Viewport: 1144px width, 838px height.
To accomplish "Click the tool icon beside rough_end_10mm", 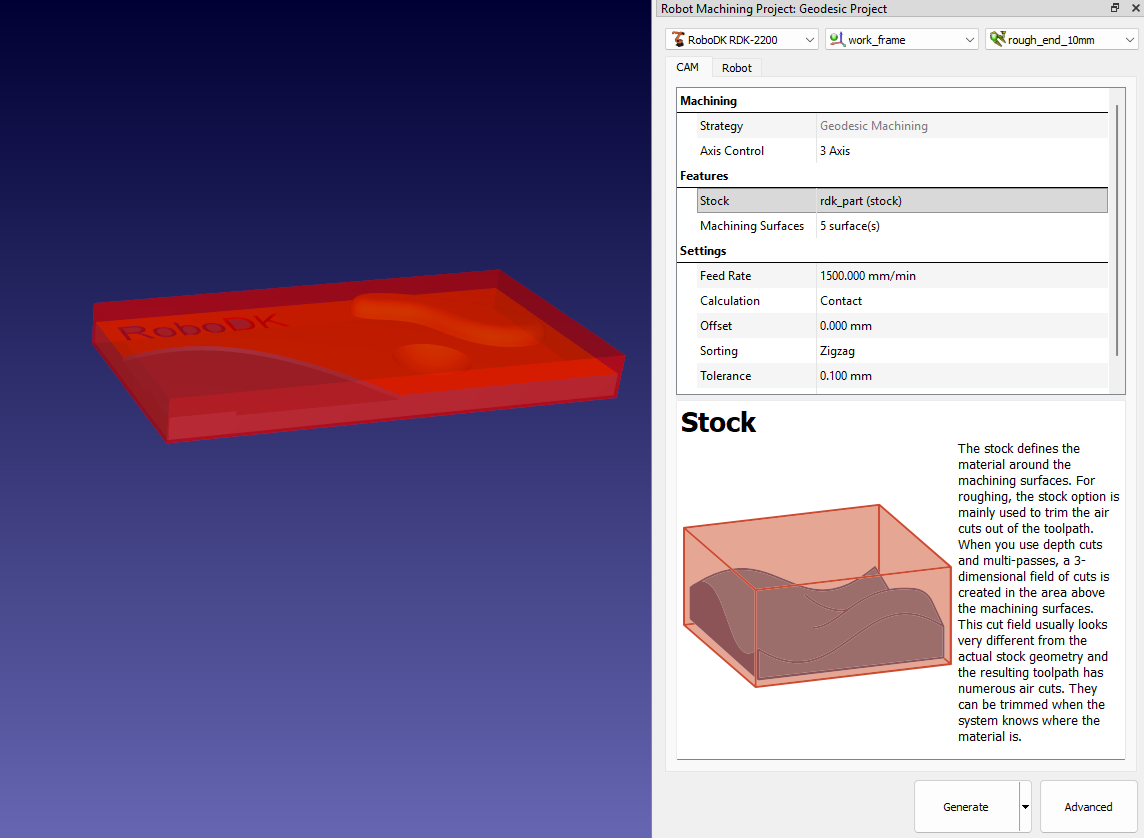I will [997, 40].
